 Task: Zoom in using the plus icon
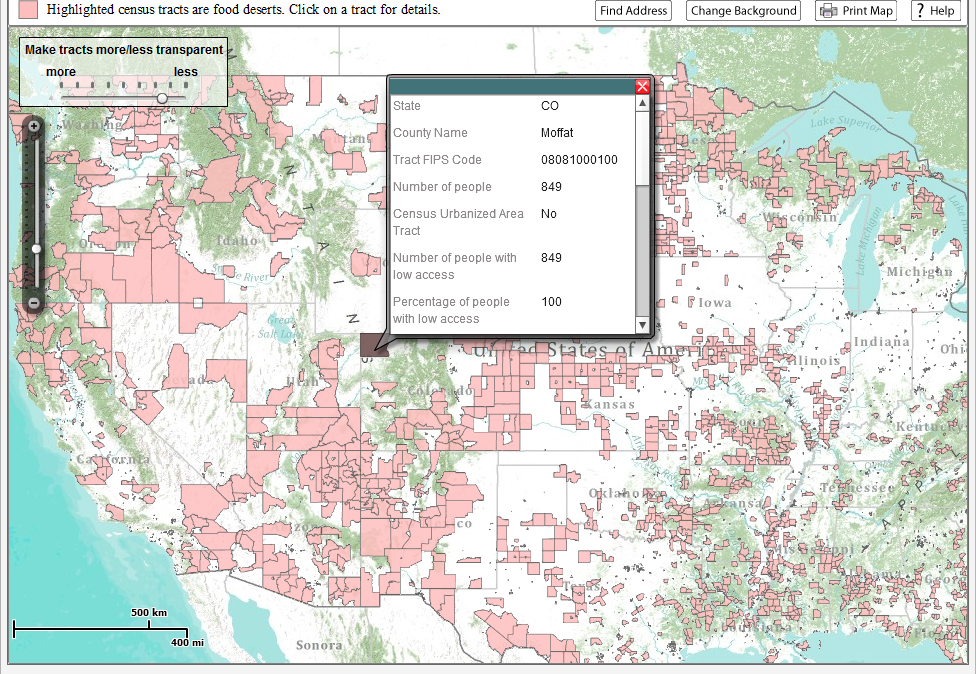coord(33,126)
